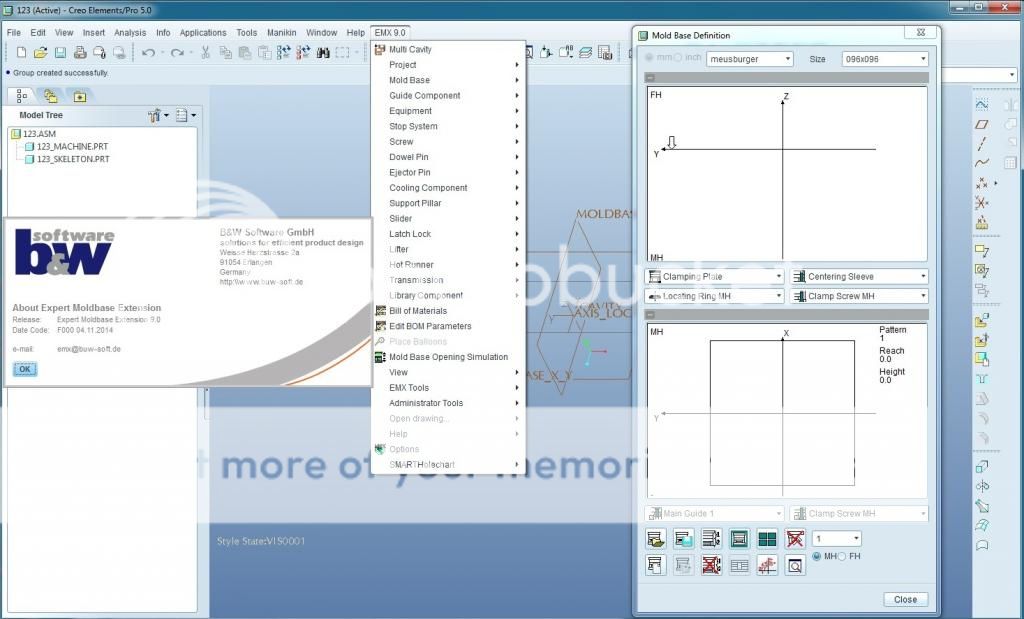The image size is (1024, 619).
Task: Open the Mold Base submenu
Action: [410, 80]
